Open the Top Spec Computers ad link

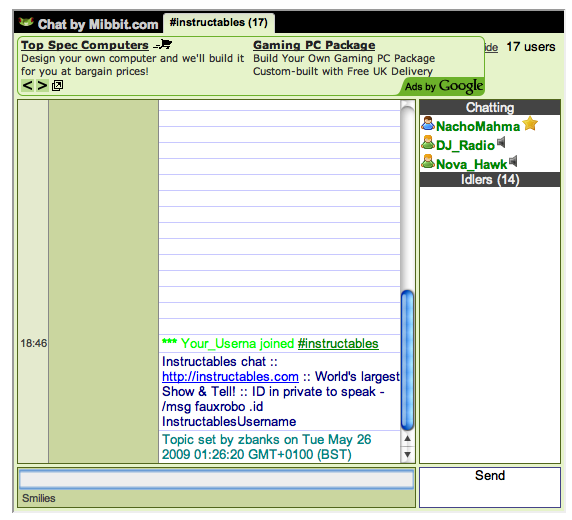85,45
